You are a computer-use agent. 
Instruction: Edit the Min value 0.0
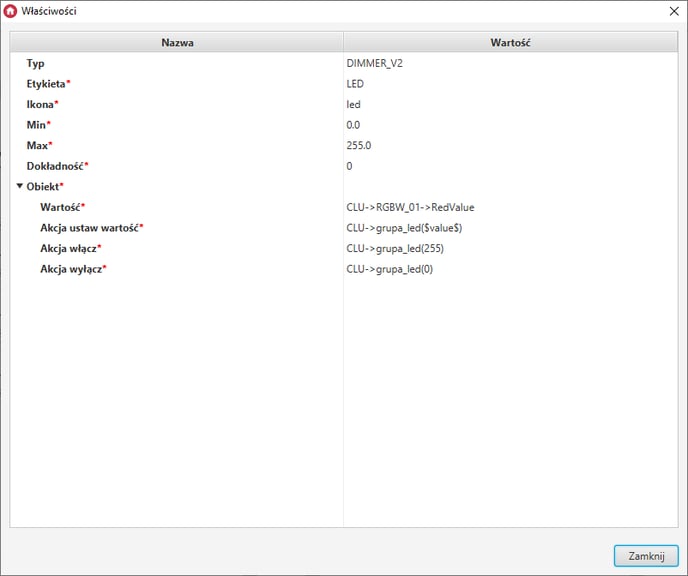coord(354,125)
